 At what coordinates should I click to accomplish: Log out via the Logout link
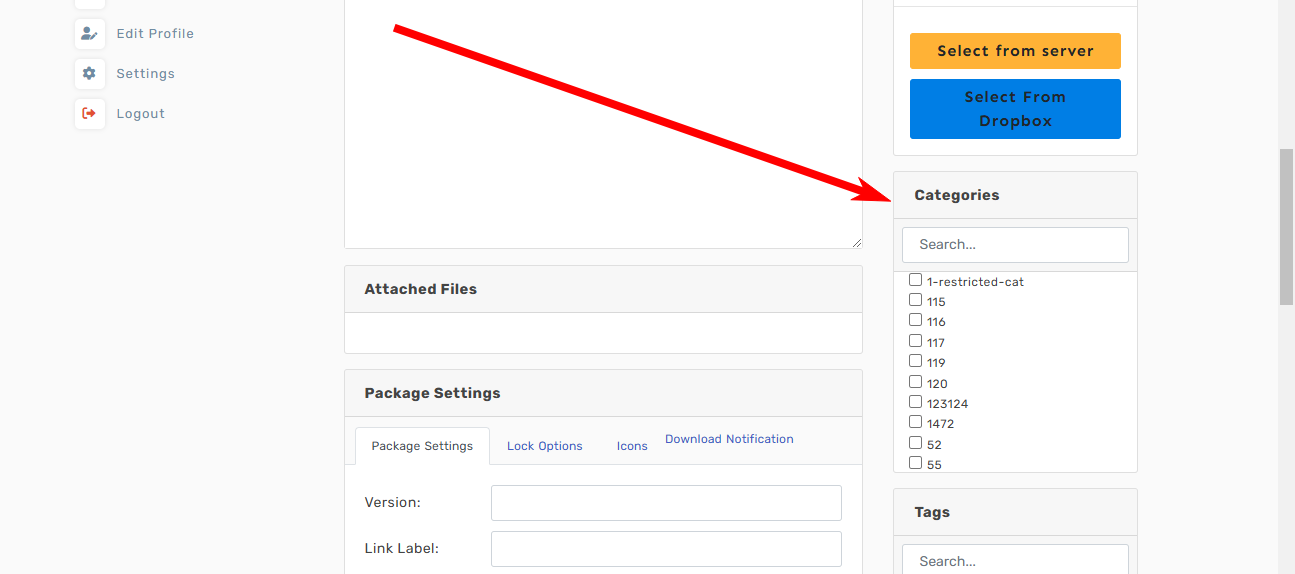140,113
